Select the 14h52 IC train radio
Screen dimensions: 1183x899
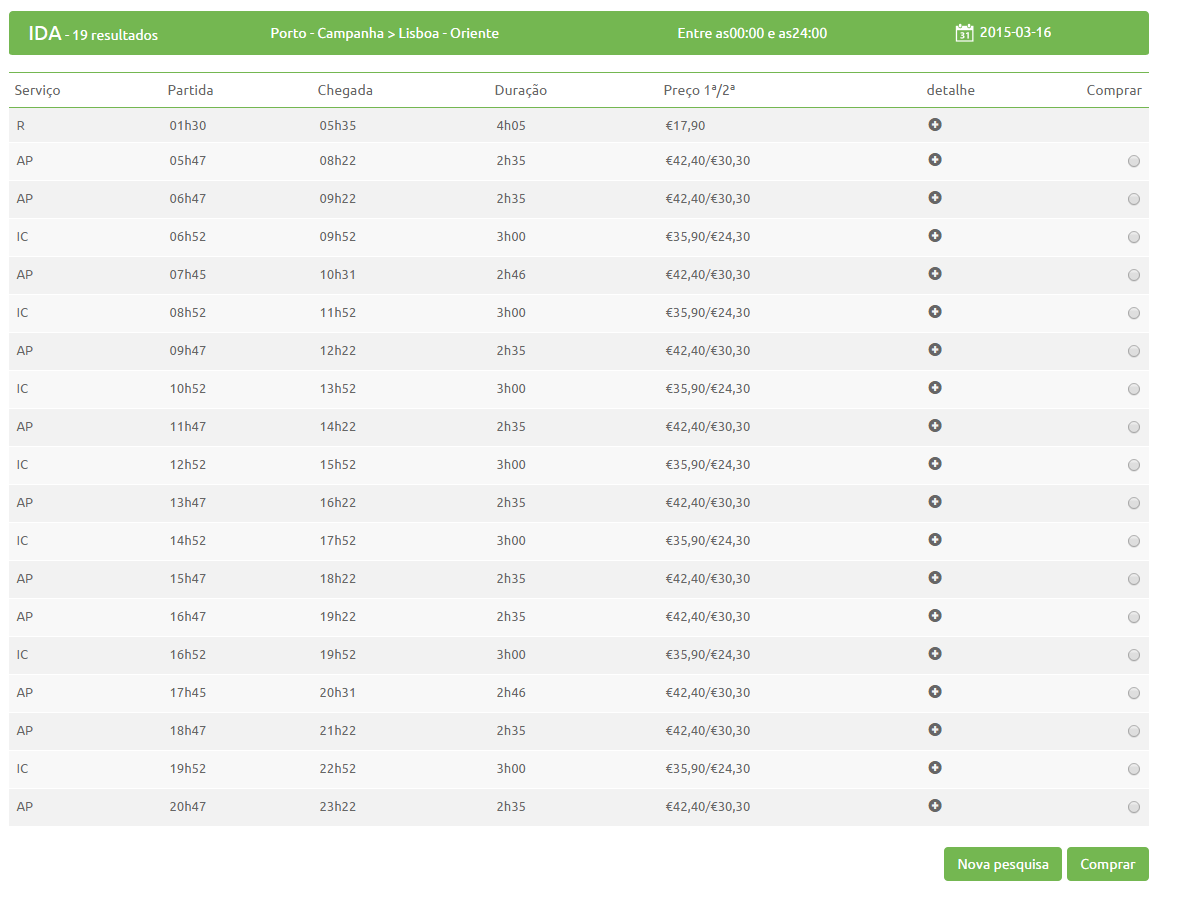click(x=1133, y=541)
